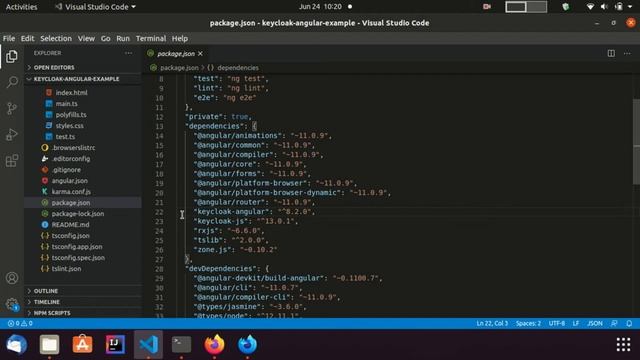This screenshot has height=360, width=640.
Task: Open editor More Actions ellipsis
Action: click(x=627, y=53)
